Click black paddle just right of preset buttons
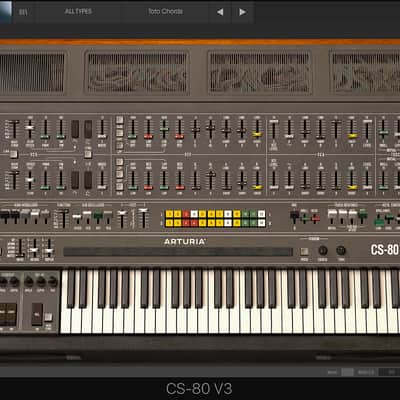The image size is (400, 400). tap(294, 216)
